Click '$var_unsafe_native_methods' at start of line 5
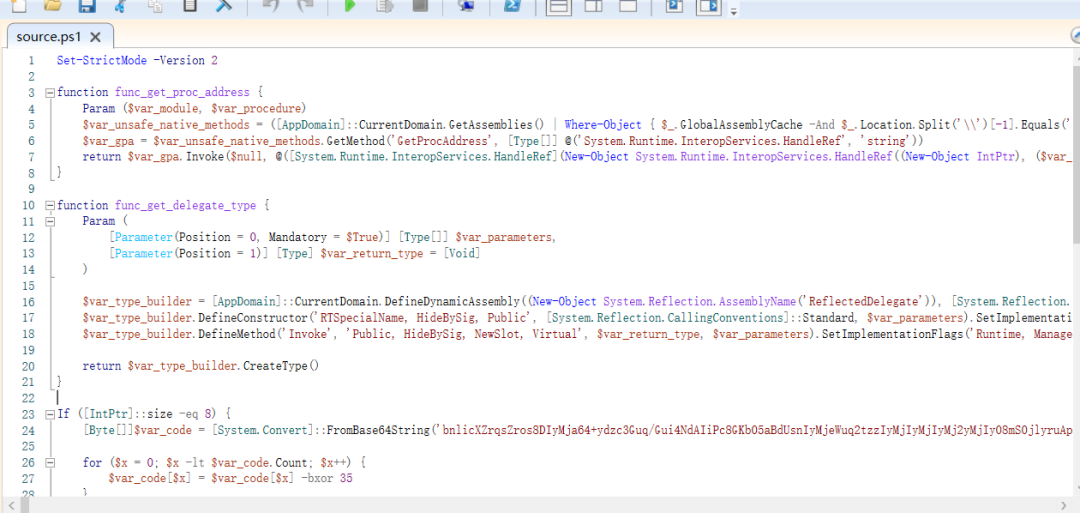 (165, 125)
